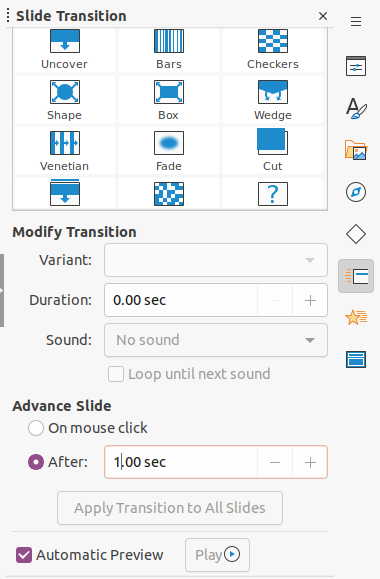This screenshot has height=579, width=380.
Task: Click the Play preview button
Action: click(218, 555)
